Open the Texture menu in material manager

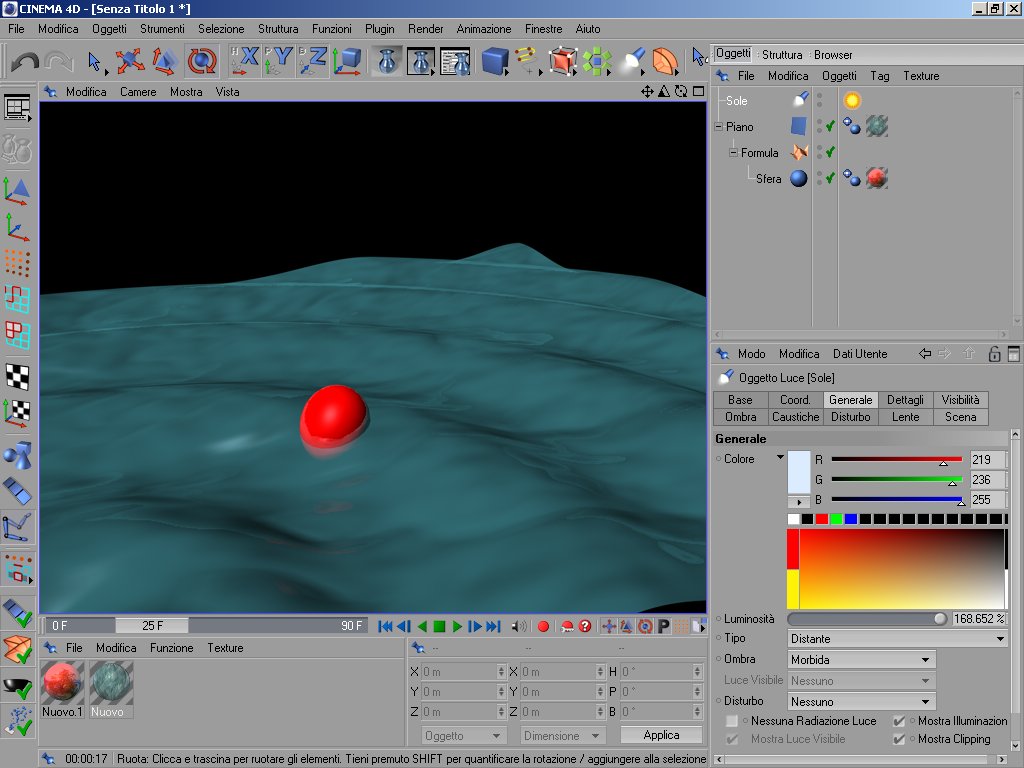[x=225, y=648]
